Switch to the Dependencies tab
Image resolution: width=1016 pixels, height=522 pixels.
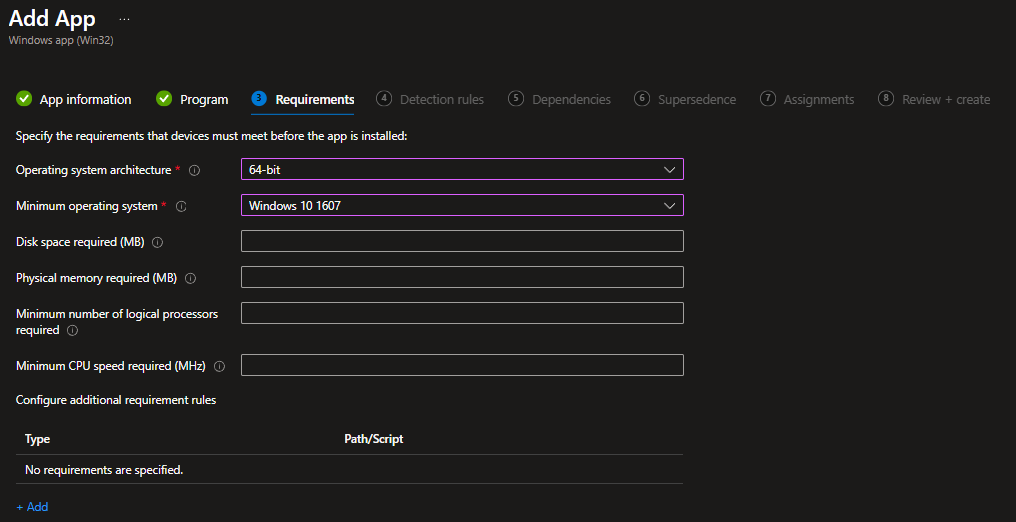pyautogui.click(x=559, y=100)
